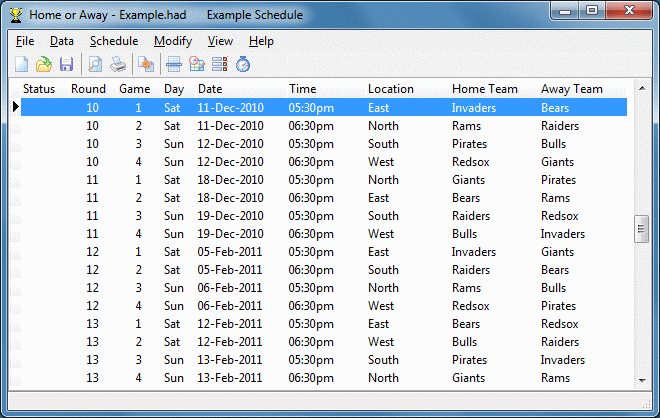Viewport: 660px width, 418px height.
Task: Click the scrollbar up arrow
Action: (x=642, y=88)
